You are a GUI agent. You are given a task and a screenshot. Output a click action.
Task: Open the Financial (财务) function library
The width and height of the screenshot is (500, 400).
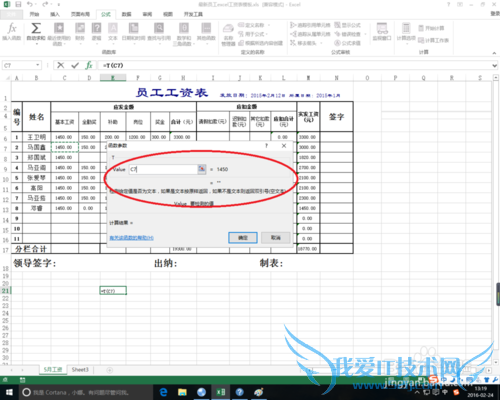(x=80, y=32)
